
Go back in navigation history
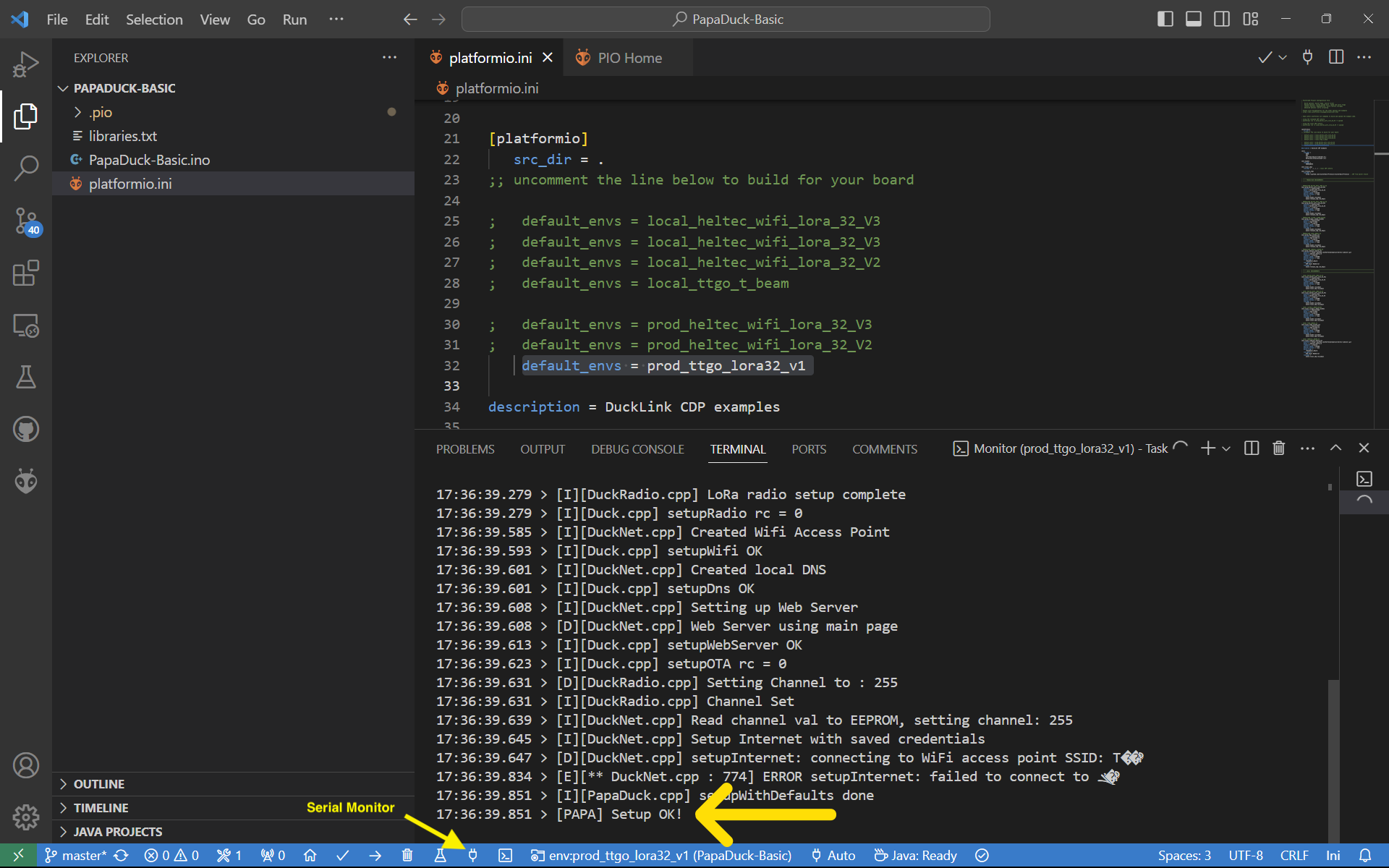[410, 20]
